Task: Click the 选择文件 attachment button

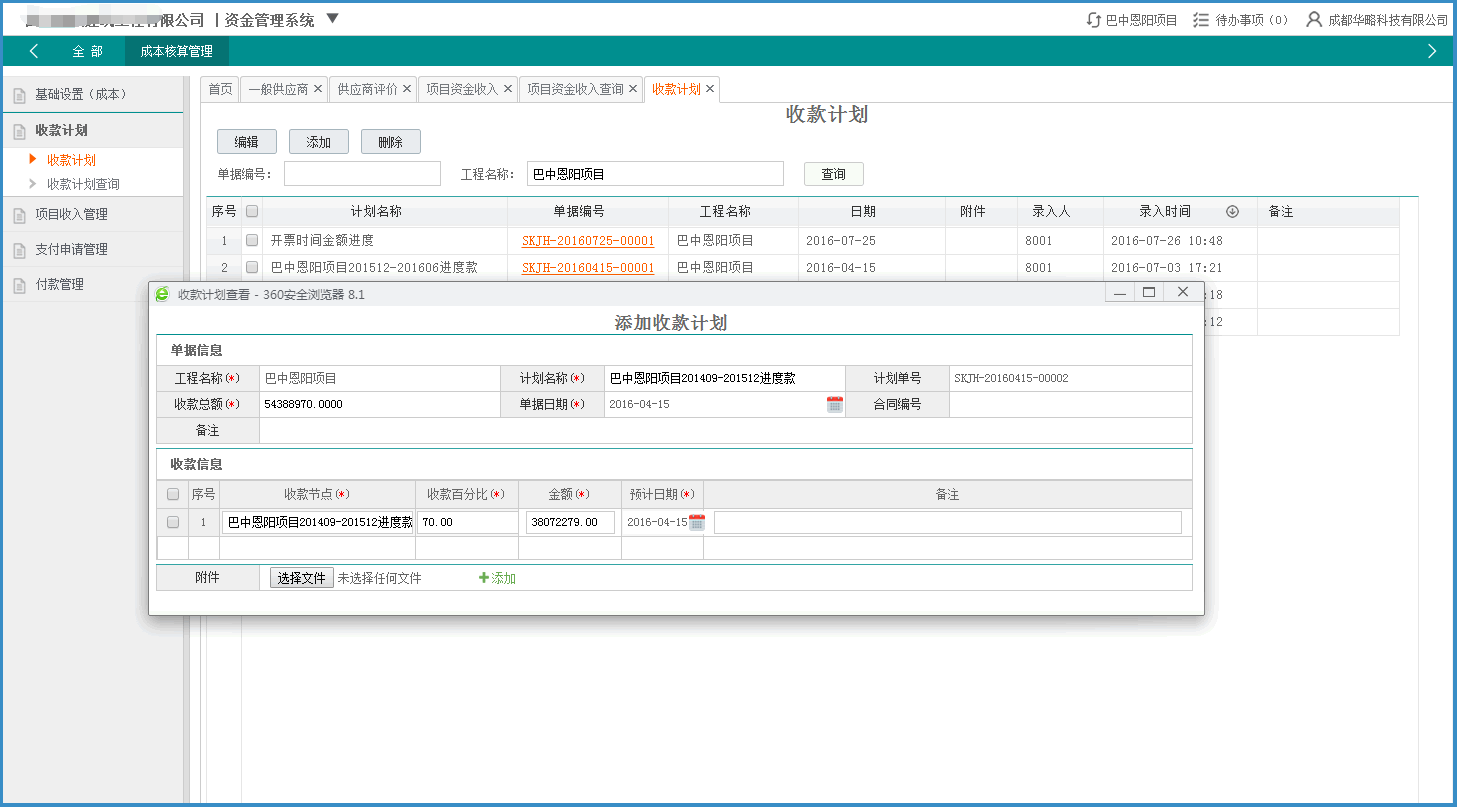Action: [301, 578]
